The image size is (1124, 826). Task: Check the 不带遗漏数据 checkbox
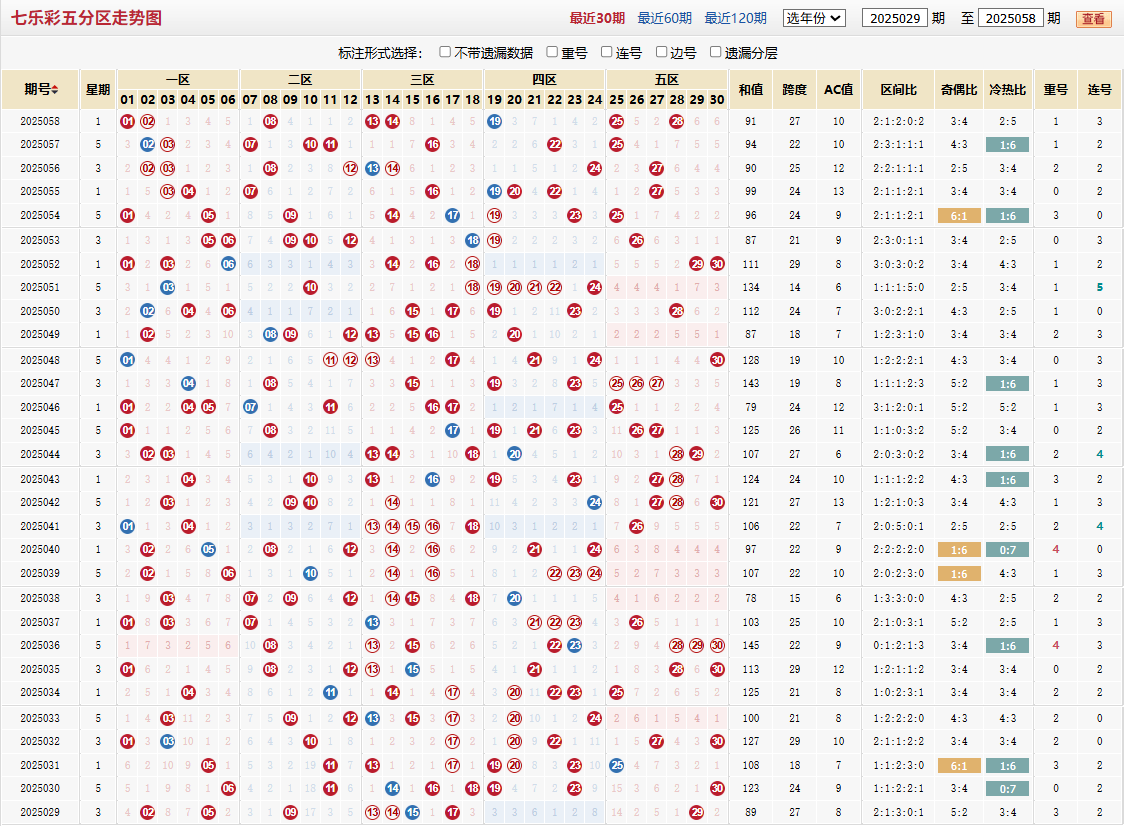click(445, 52)
